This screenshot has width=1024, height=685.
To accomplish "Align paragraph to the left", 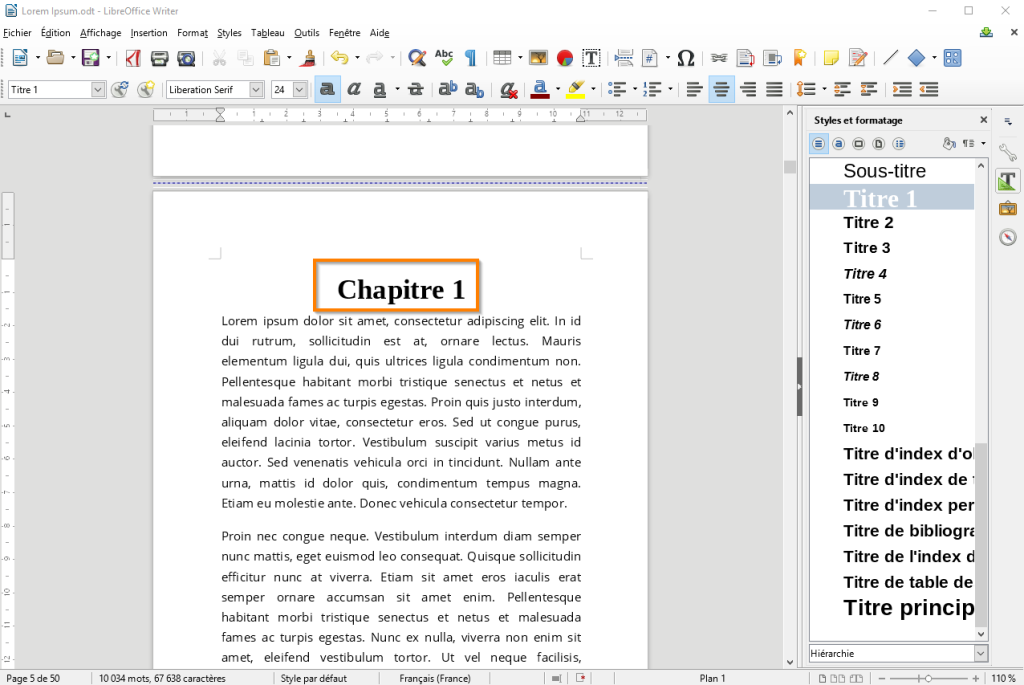I will click(x=694, y=89).
